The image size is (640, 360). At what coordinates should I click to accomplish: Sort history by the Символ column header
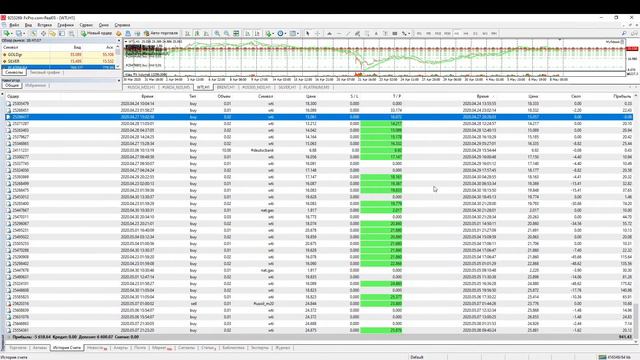[x=266, y=96]
